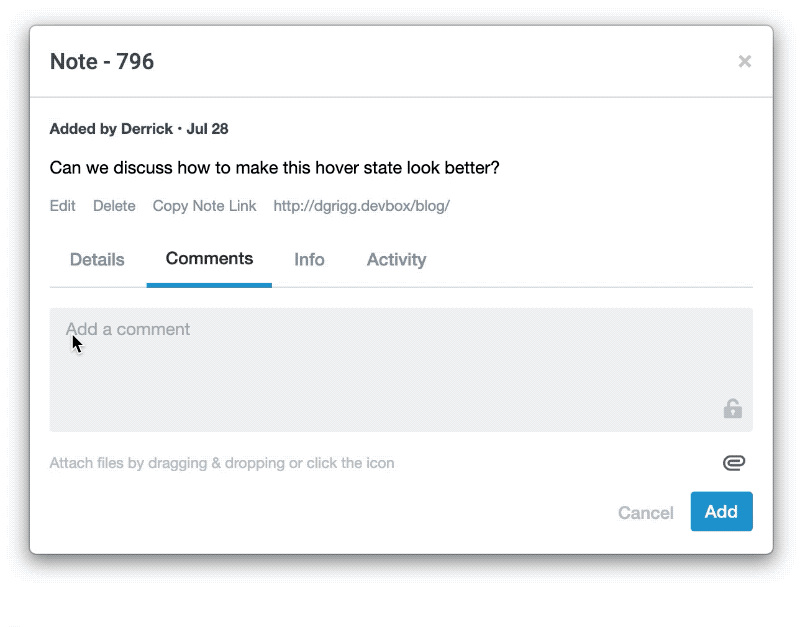Delete this note using the Delete link

pyautogui.click(x=114, y=206)
